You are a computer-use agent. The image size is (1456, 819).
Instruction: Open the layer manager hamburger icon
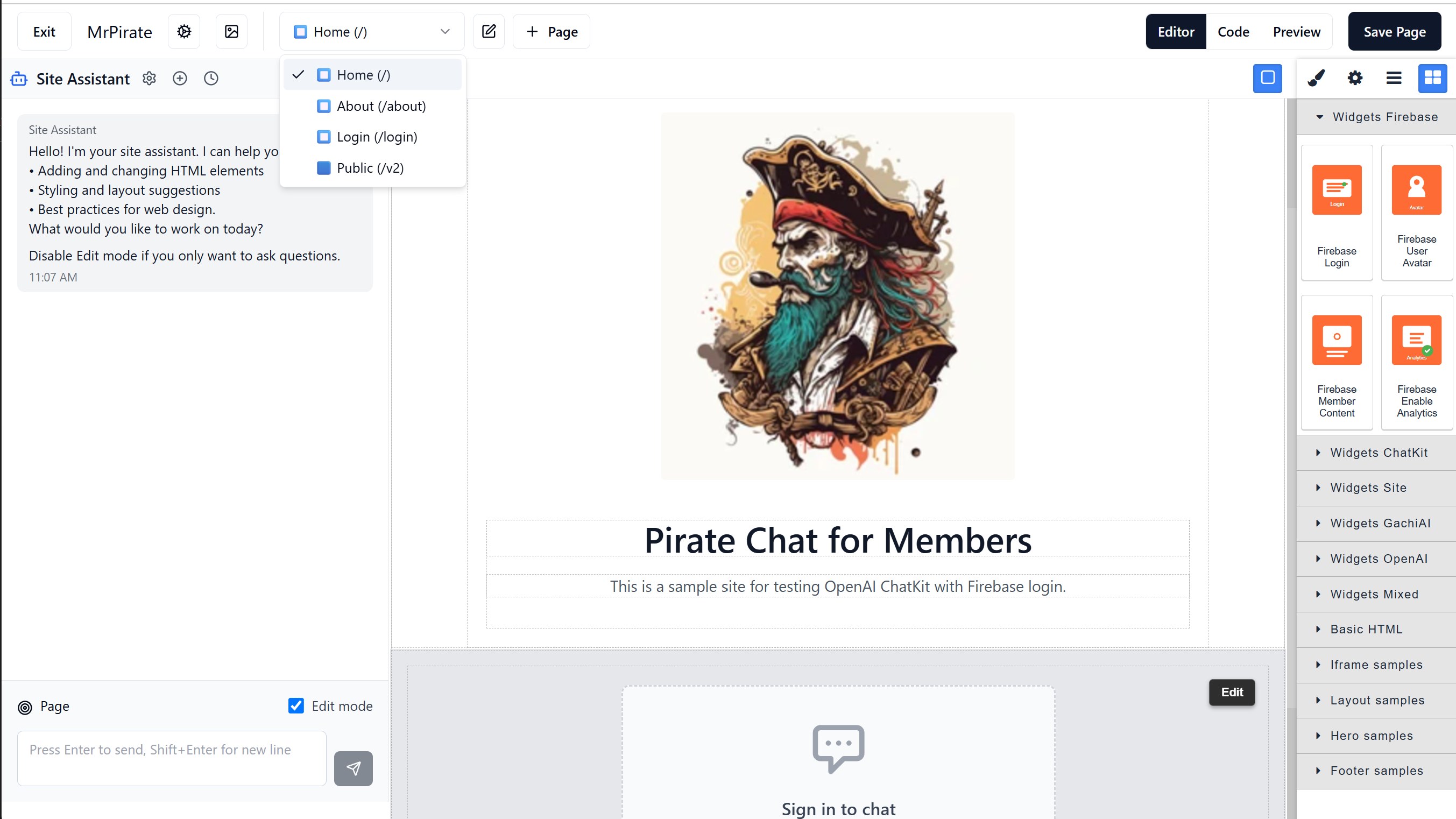(1394, 78)
